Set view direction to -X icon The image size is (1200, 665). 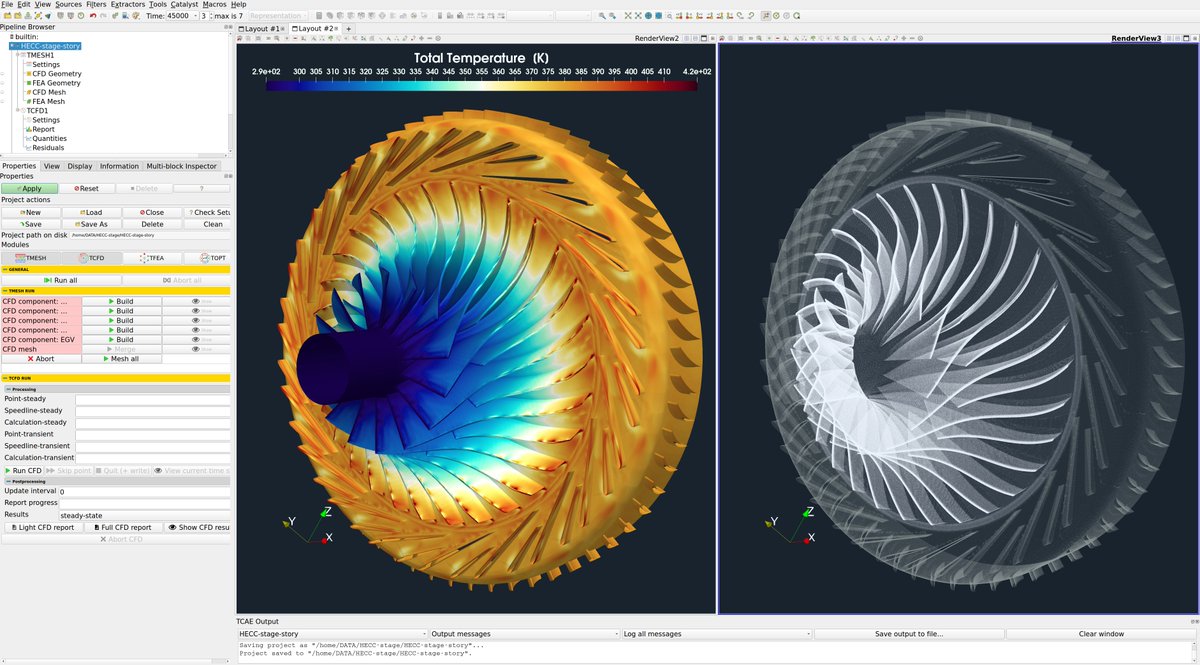click(687, 17)
